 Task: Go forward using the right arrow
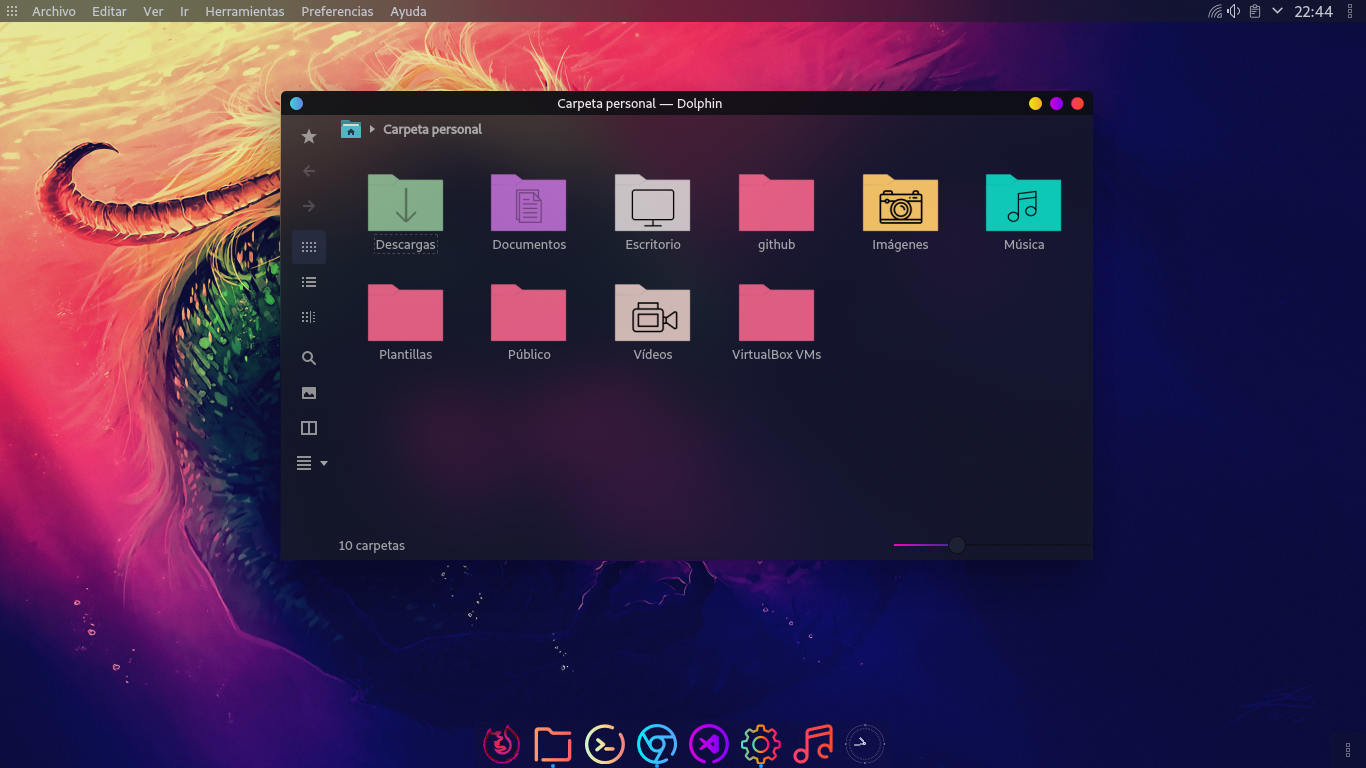pos(309,206)
